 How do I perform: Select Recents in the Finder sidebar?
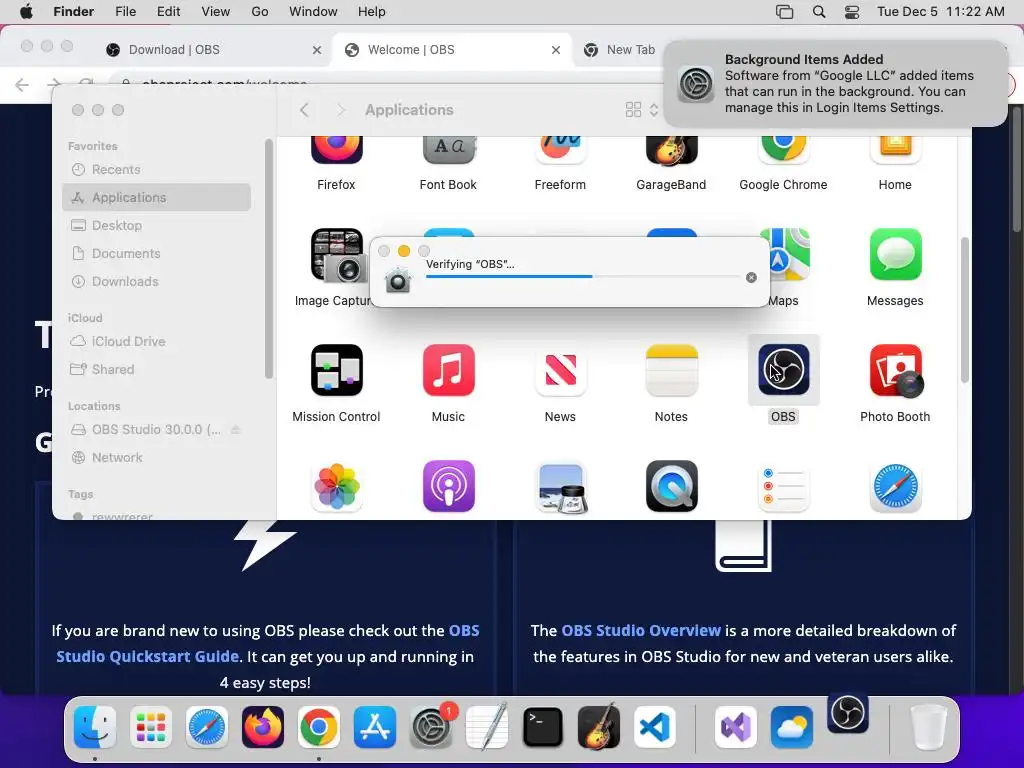(157, 170)
